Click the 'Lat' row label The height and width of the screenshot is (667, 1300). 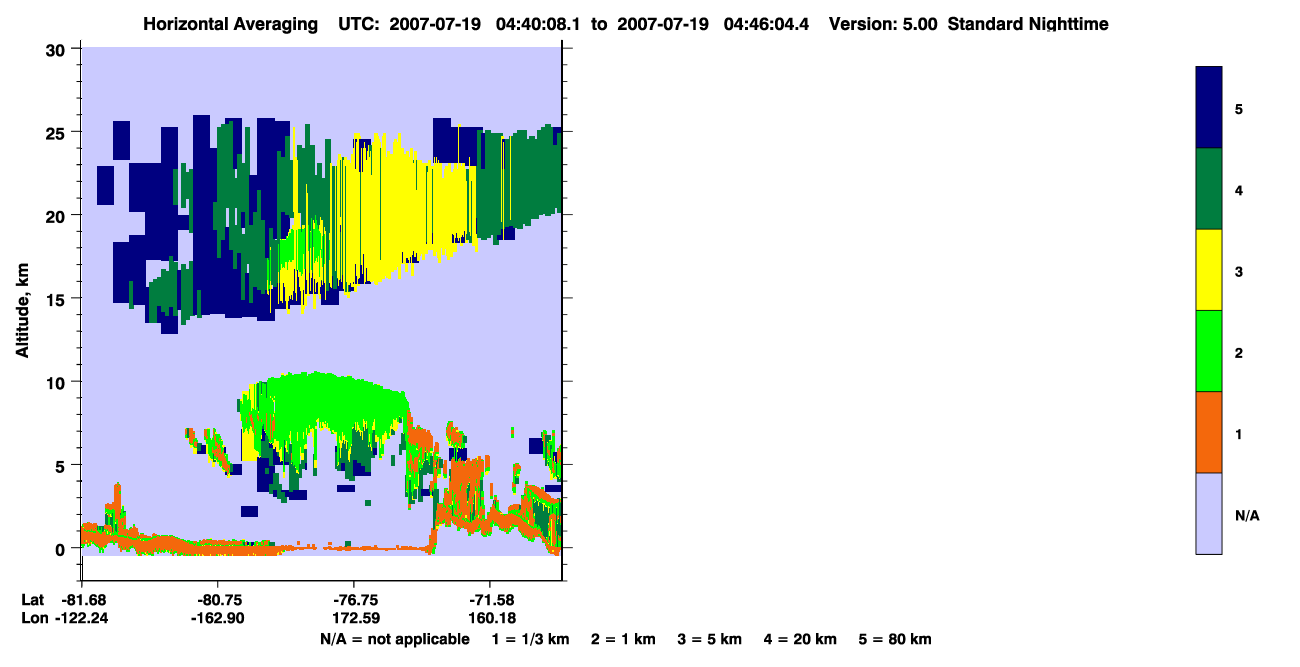[32, 600]
